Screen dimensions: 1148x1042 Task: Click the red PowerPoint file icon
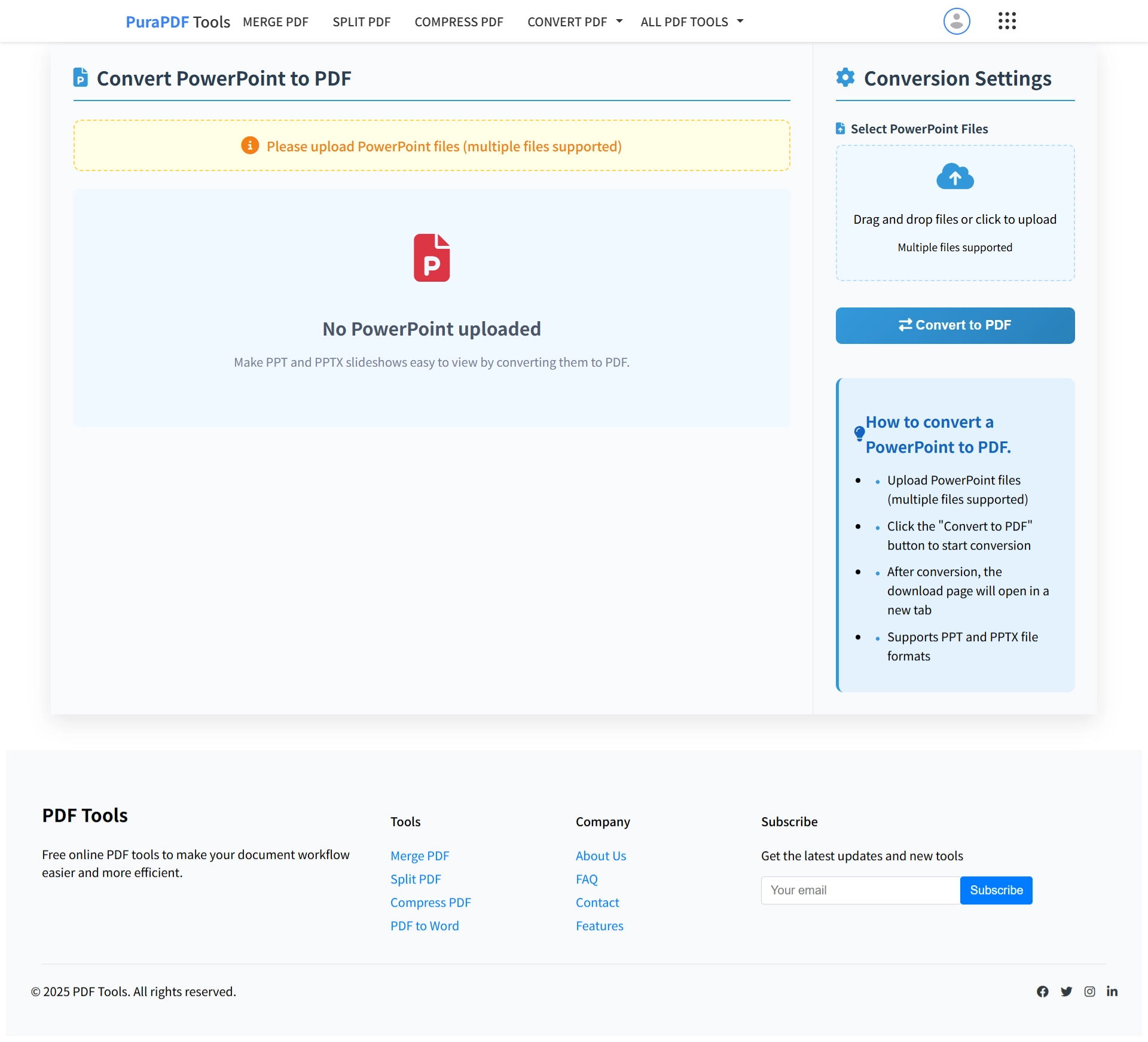click(432, 258)
